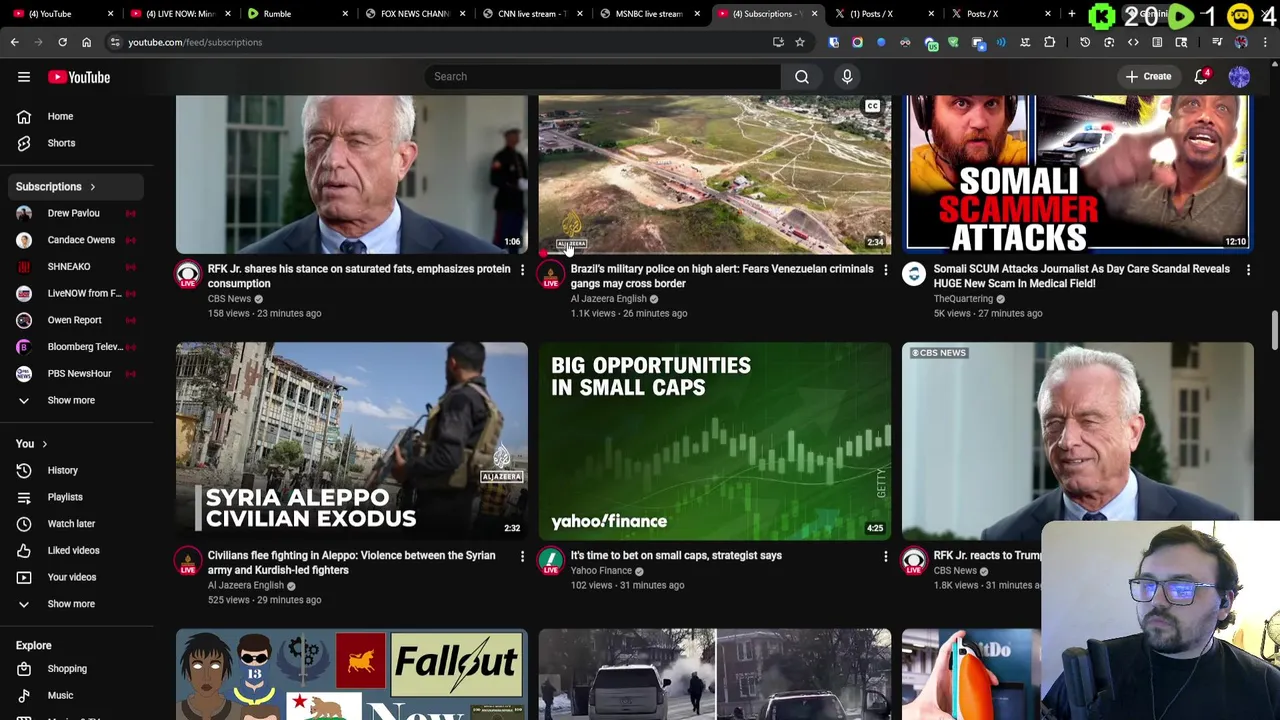Viewport: 1280px width, 720px height.
Task: Reload the page
Action: [62, 42]
